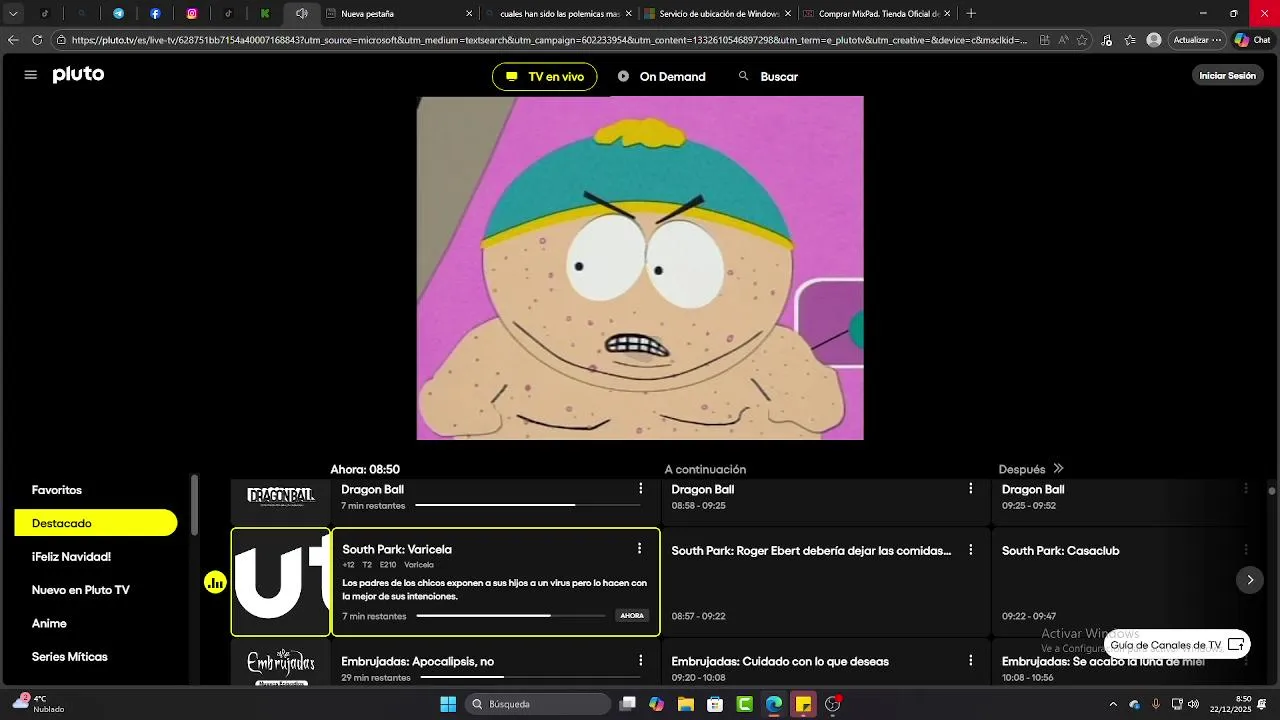Image resolution: width=1280 pixels, height=720 pixels.
Task: Select Destacado category
Action: 96,523
